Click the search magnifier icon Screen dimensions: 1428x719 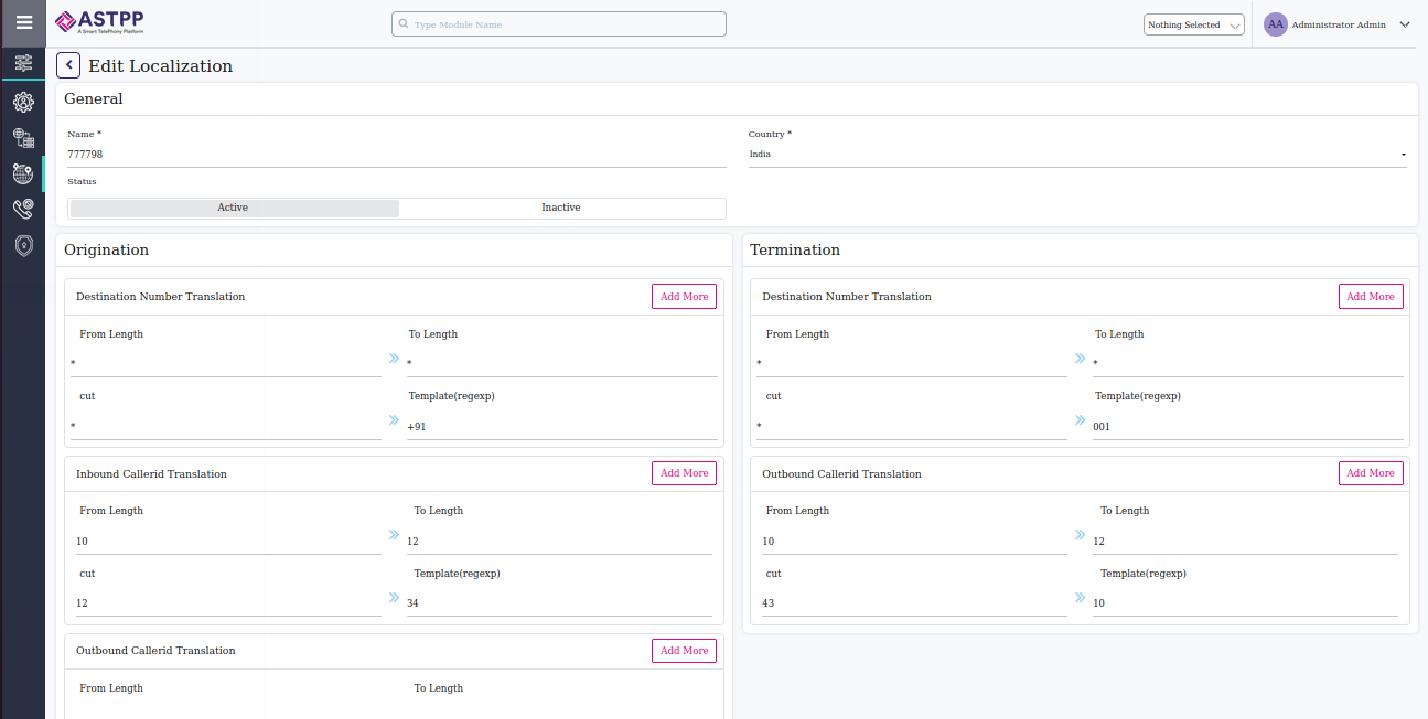[403, 24]
